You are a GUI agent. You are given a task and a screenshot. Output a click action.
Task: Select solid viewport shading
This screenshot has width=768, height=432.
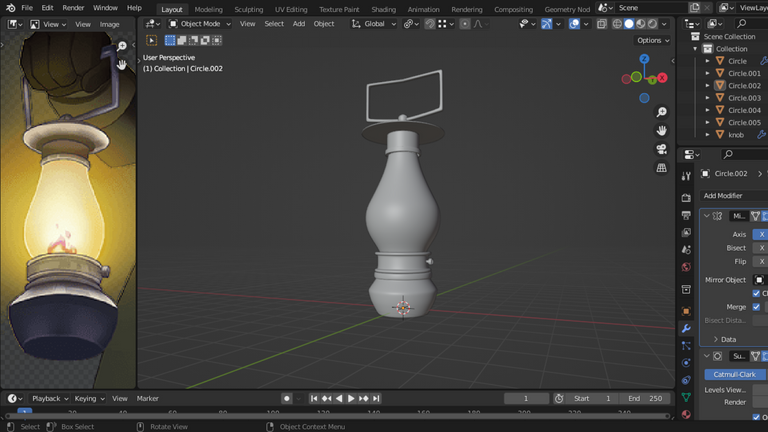click(629, 24)
